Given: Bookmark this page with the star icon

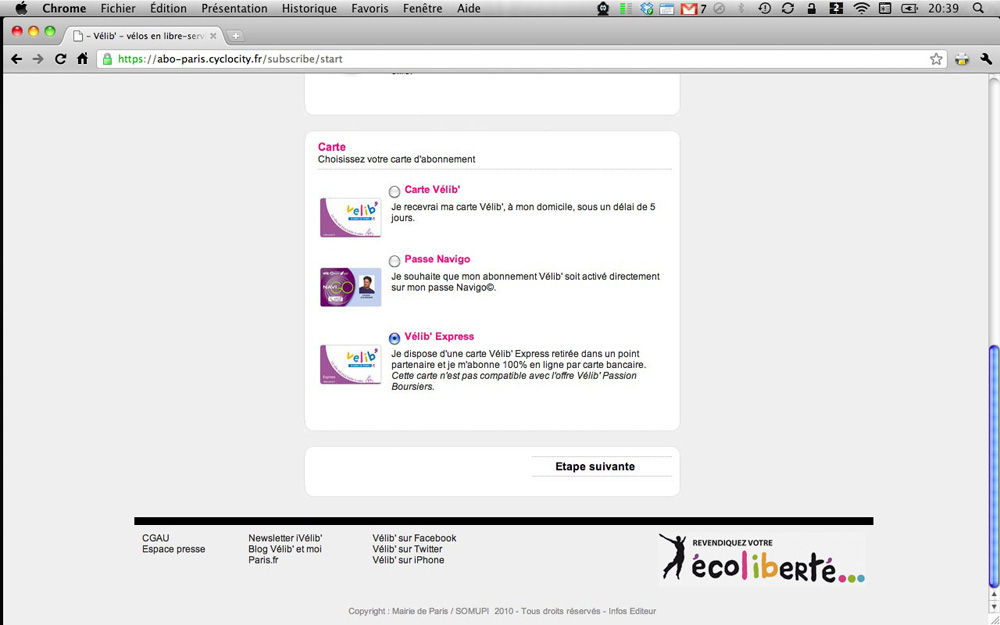Looking at the screenshot, I should pyautogui.click(x=936, y=59).
